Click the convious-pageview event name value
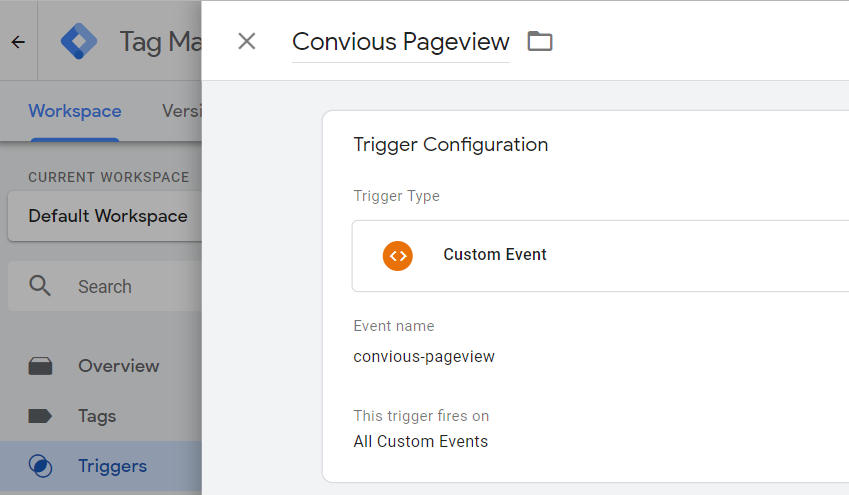This screenshot has height=495, width=849. pyautogui.click(x=424, y=356)
